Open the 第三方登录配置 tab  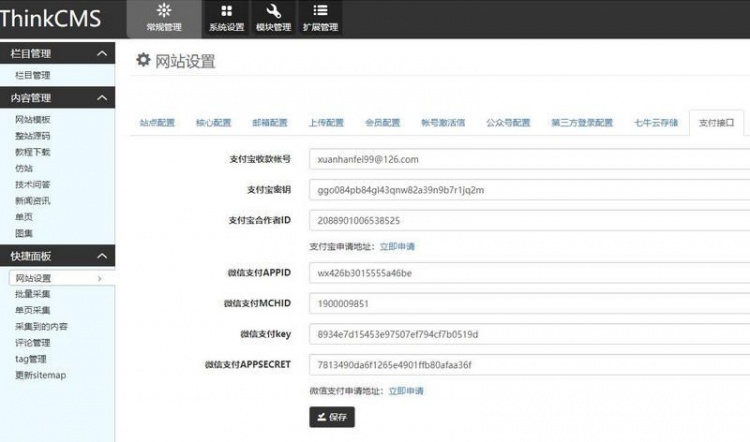click(x=581, y=123)
